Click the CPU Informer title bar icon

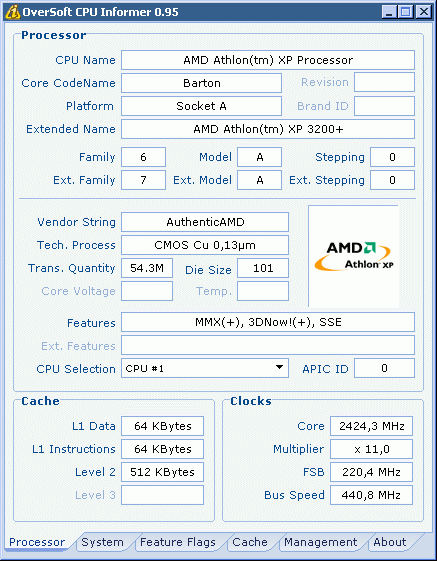(x=12, y=12)
